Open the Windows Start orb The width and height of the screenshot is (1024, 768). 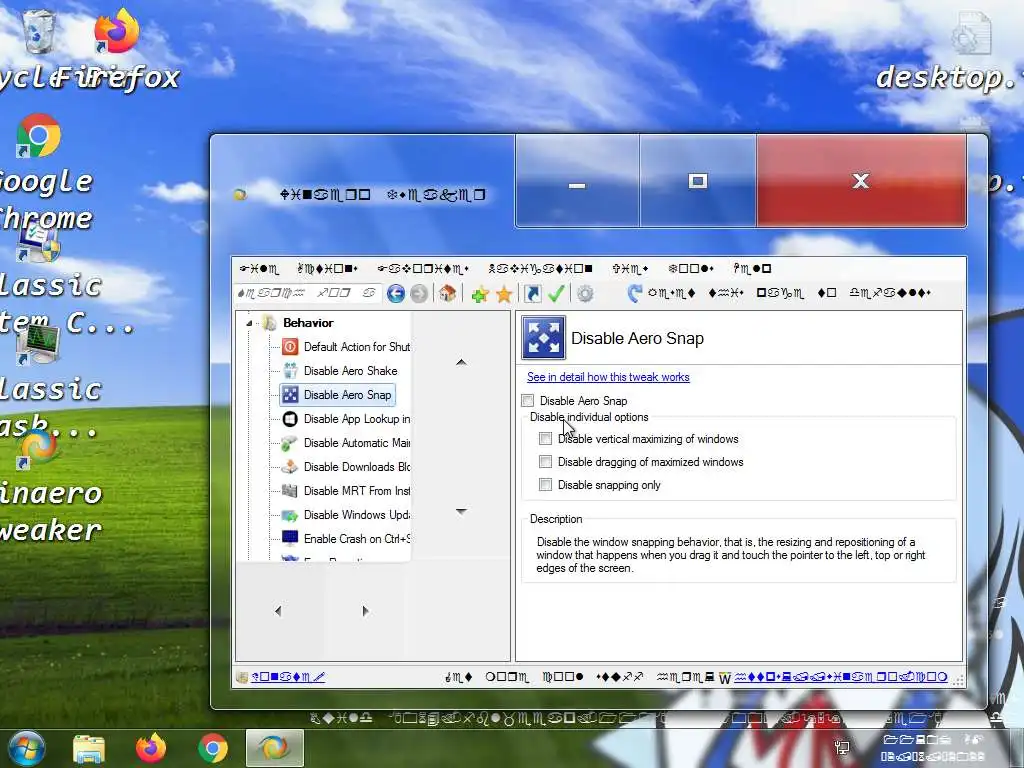click(x=26, y=748)
